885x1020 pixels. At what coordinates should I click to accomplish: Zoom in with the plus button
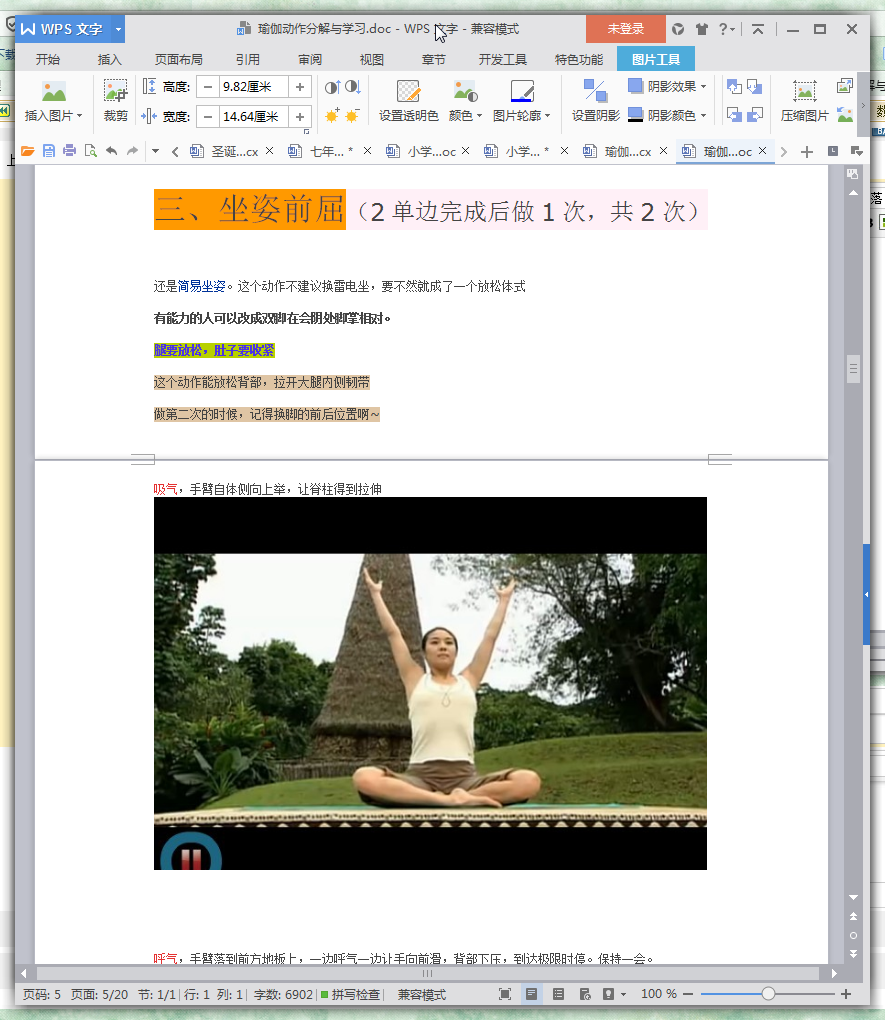click(x=846, y=994)
